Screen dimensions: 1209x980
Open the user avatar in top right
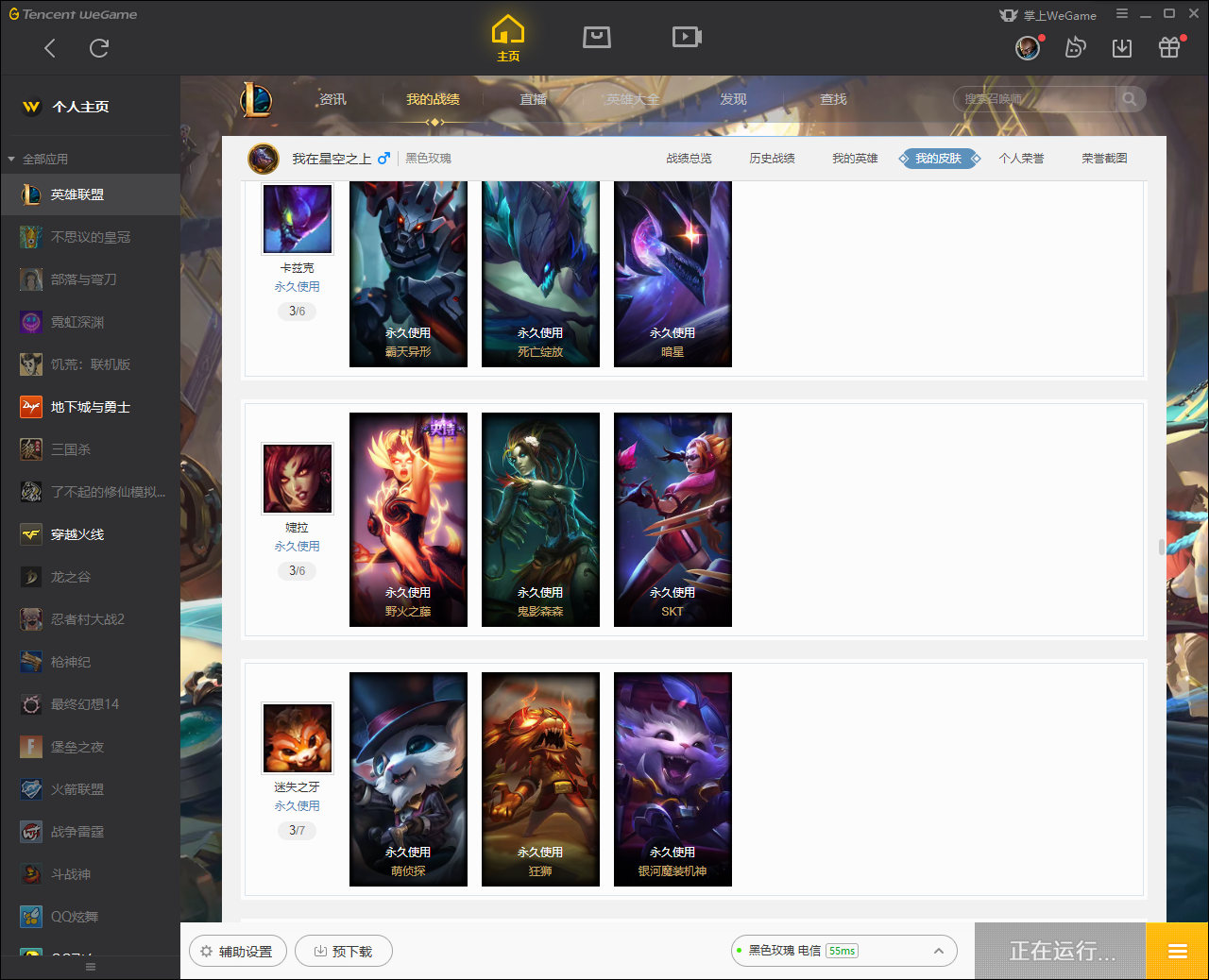pyautogui.click(x=1028, y=47)
